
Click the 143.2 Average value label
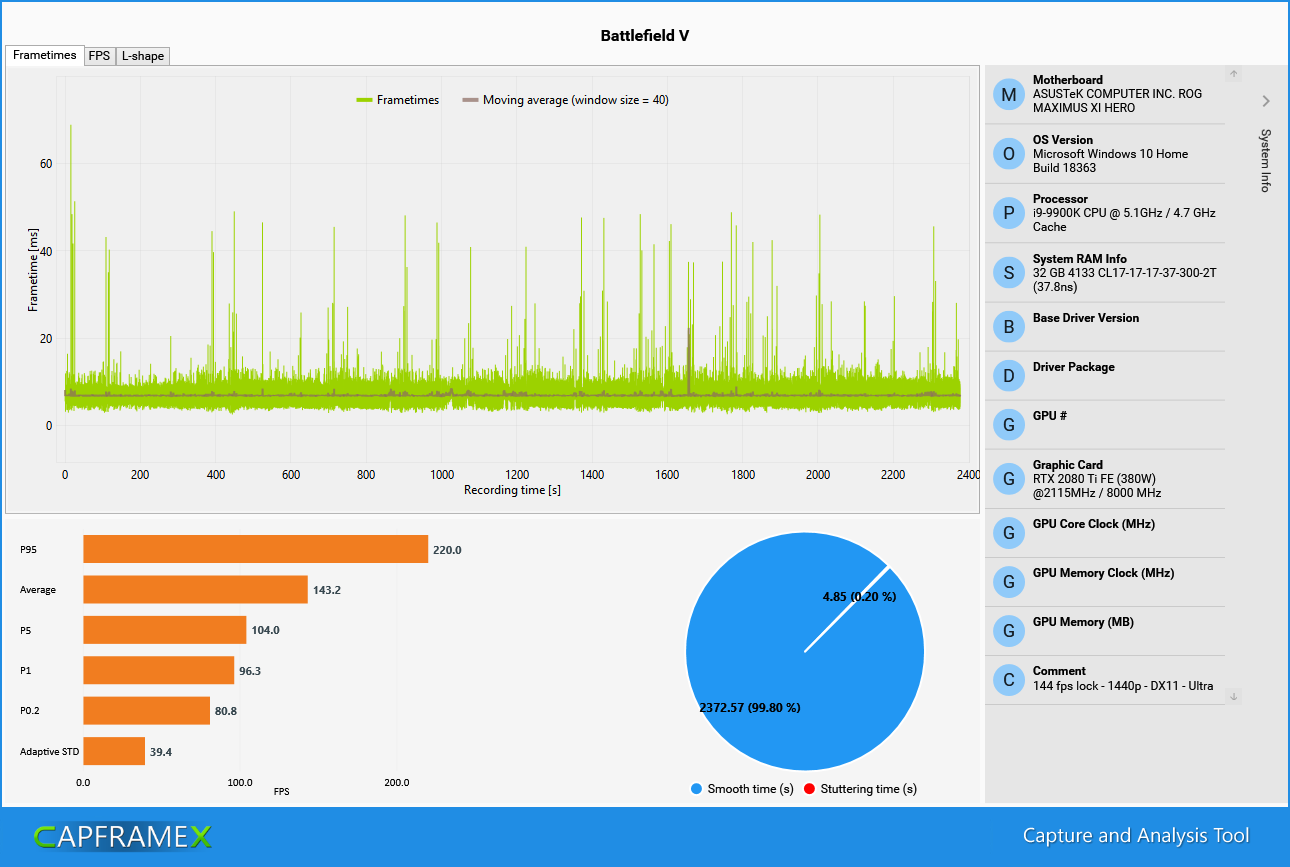[x=327, y=590]
